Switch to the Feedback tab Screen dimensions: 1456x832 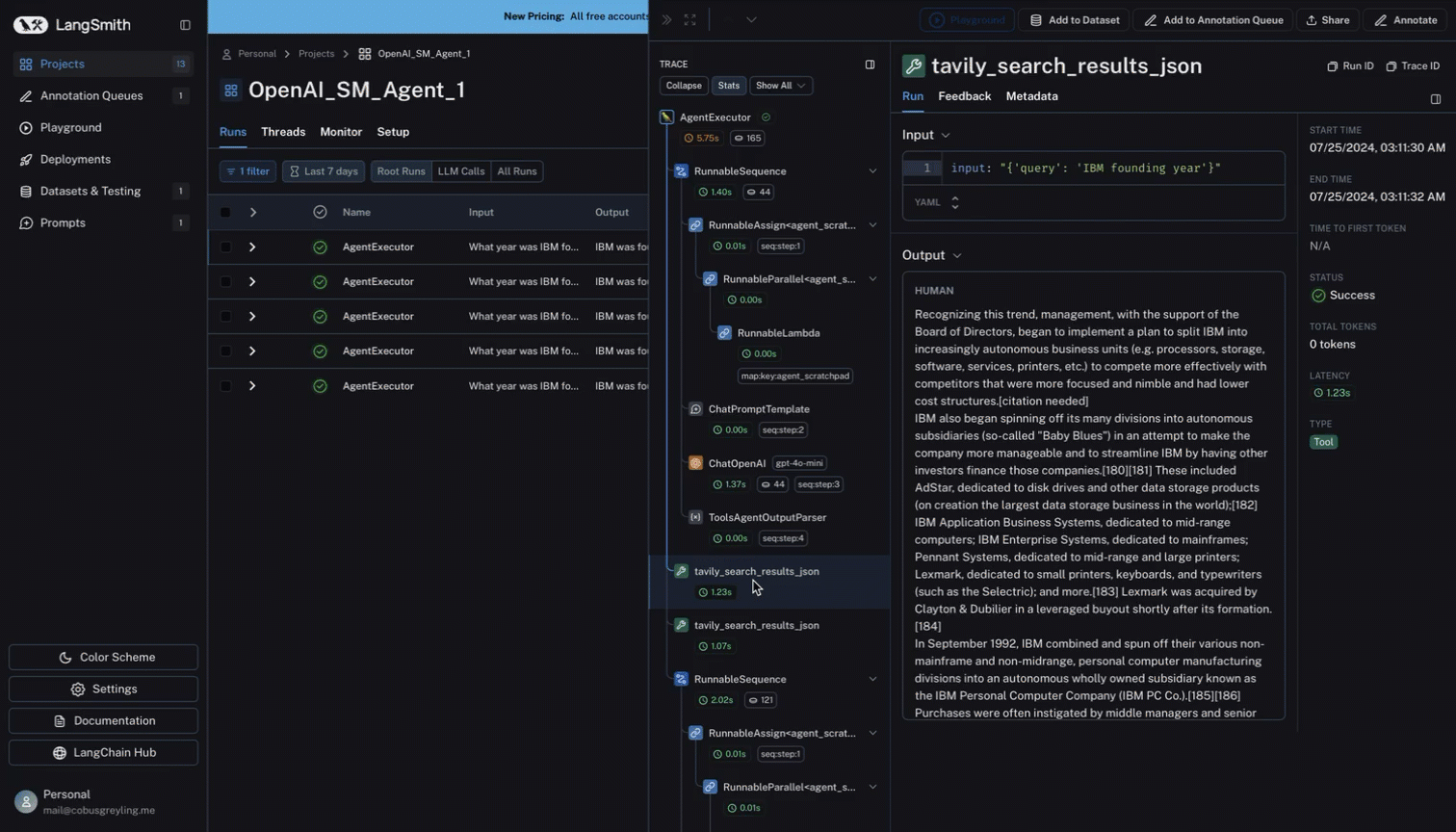(x=964, y=96)
